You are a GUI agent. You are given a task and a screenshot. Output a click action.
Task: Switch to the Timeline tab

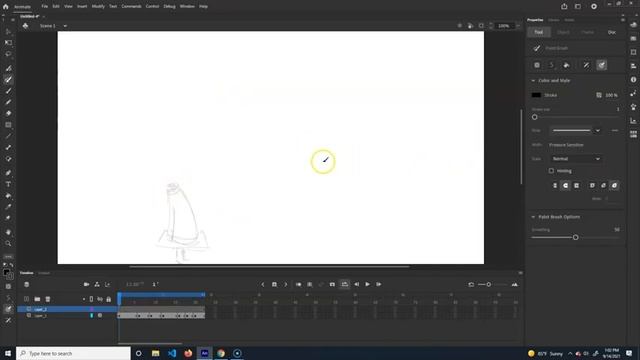[27, 273]
